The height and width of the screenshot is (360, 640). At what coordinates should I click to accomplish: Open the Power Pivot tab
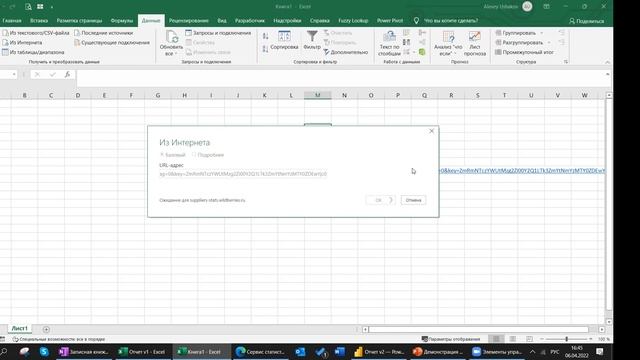390,20
